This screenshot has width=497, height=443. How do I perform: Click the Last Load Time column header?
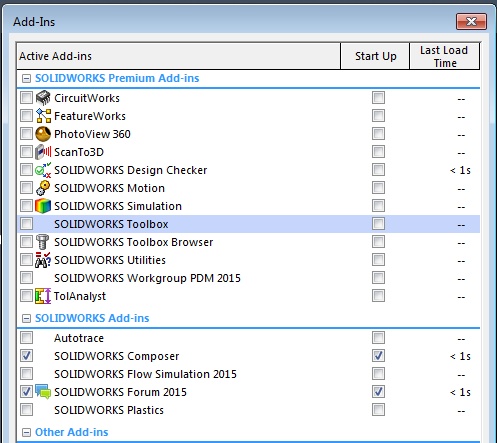444,56
